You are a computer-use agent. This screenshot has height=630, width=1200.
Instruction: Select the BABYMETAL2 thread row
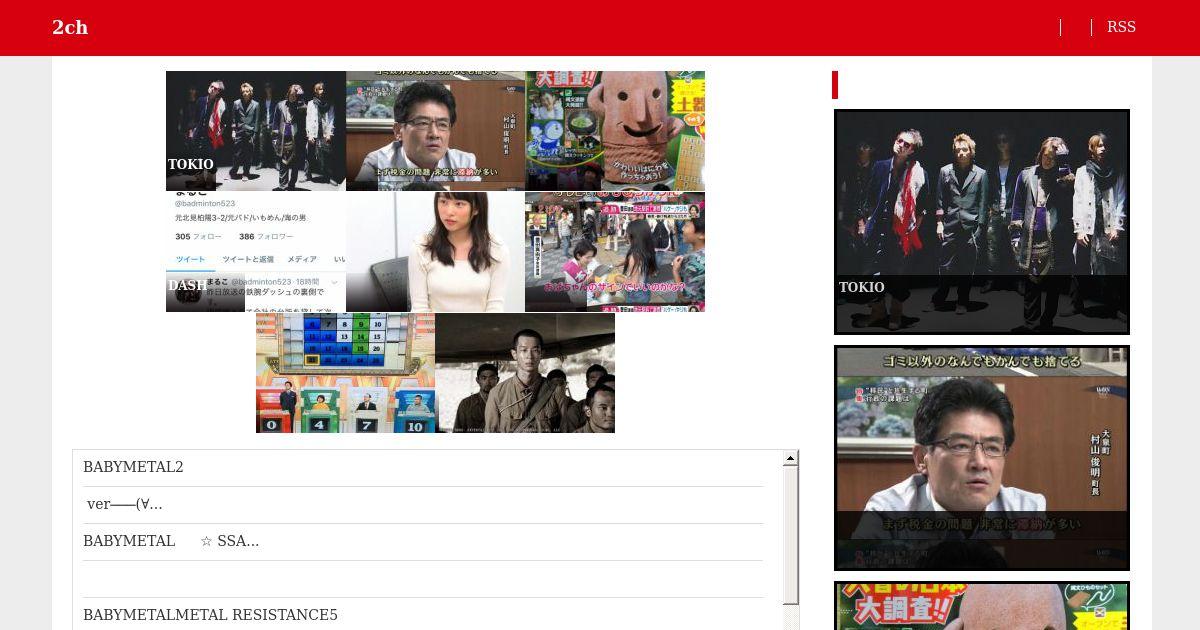coord(423,468)
